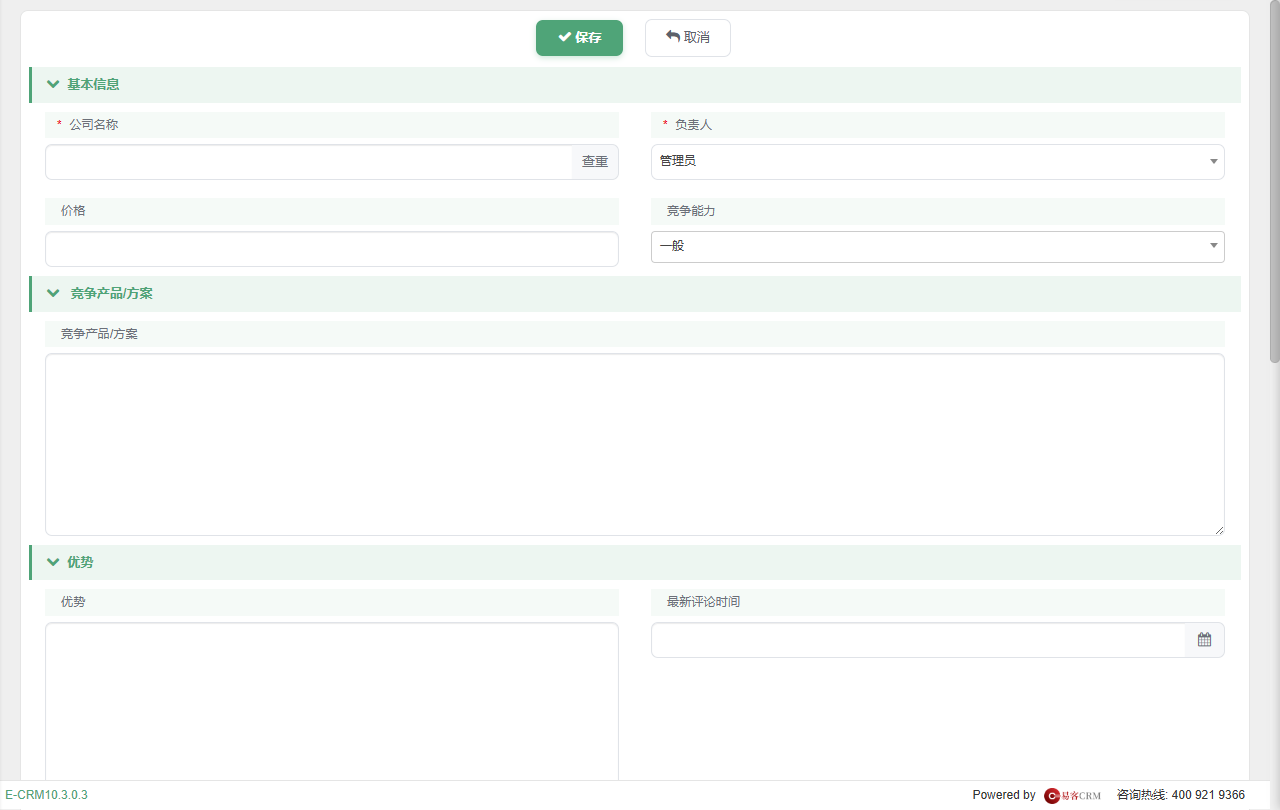This screenshot has height=810, width=1280.
Task: Focus the 价格 input field
Action: click(332, 249)
